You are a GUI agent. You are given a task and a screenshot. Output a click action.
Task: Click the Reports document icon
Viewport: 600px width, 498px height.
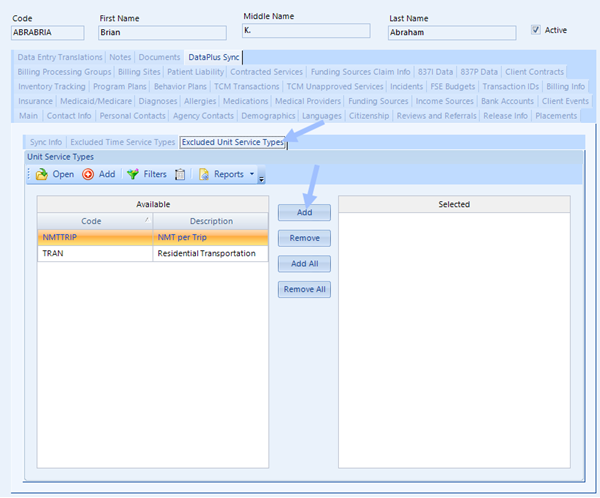point(204,174)
